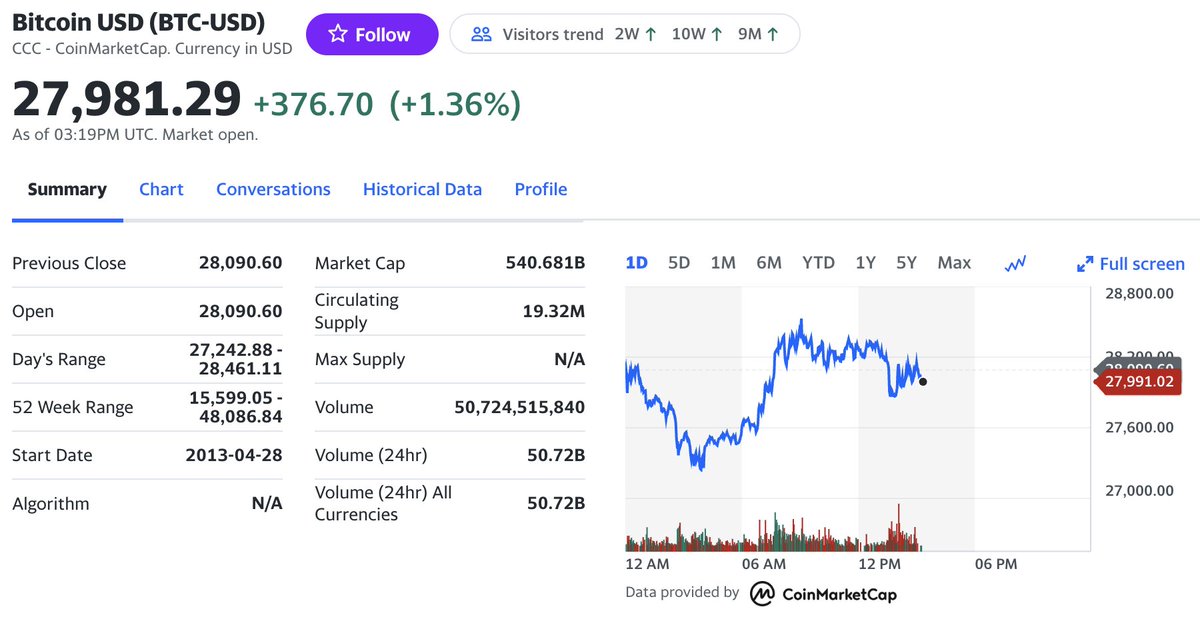Click the 06 AM time axis label
This screenshot has width=1200, height=617.
762,564
